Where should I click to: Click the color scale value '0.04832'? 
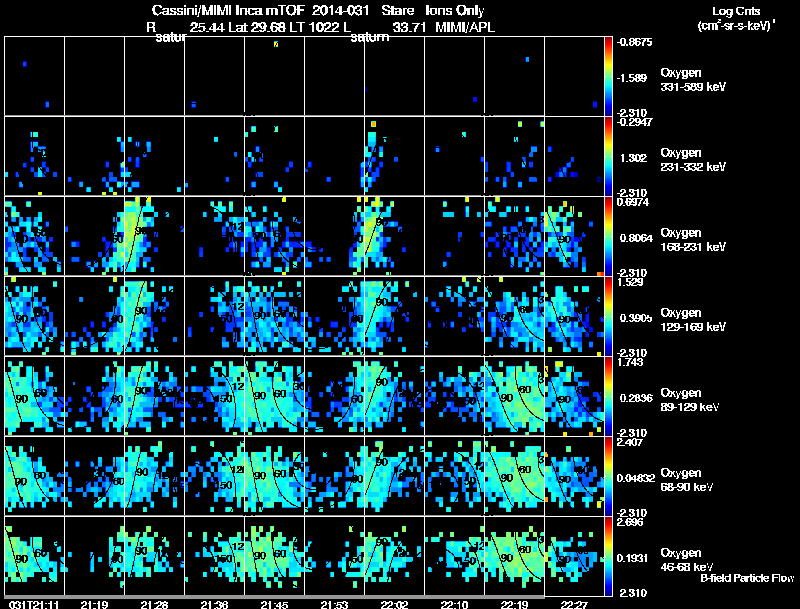click(x=636, y=478)
